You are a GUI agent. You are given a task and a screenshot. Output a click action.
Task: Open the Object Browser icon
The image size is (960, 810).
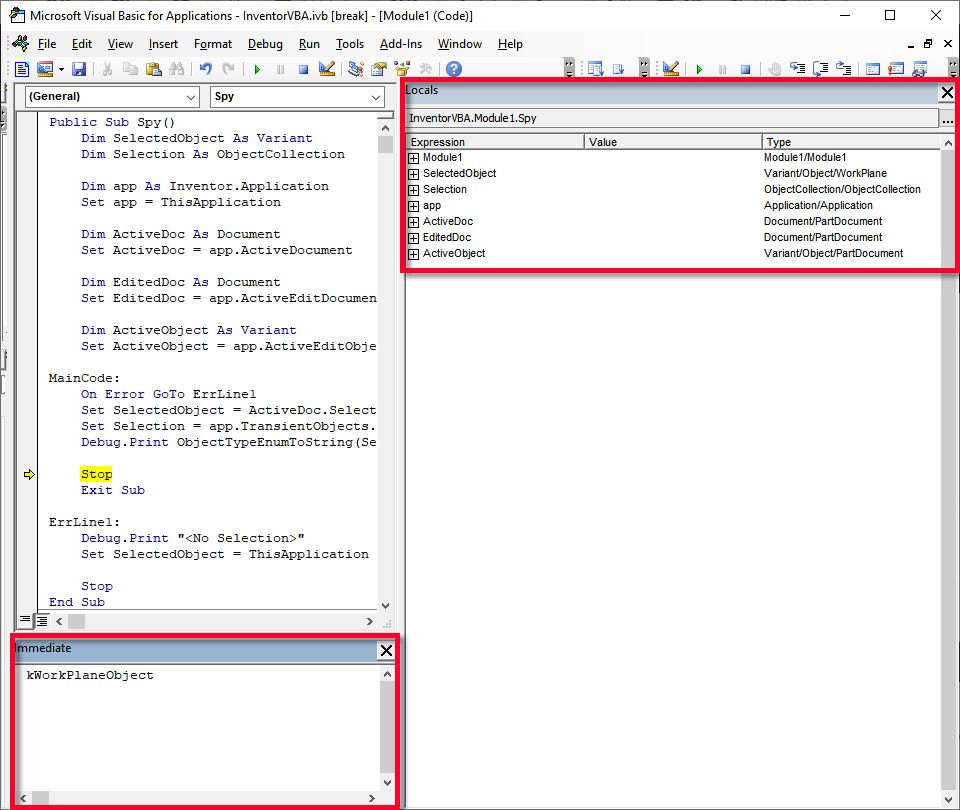point(402,69)
